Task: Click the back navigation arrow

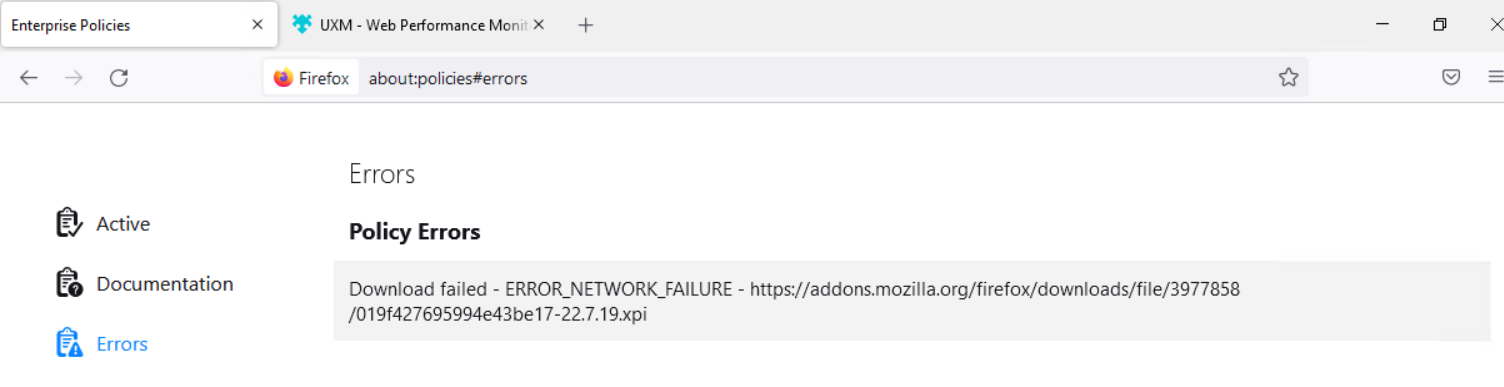Action: click(28, 78)
